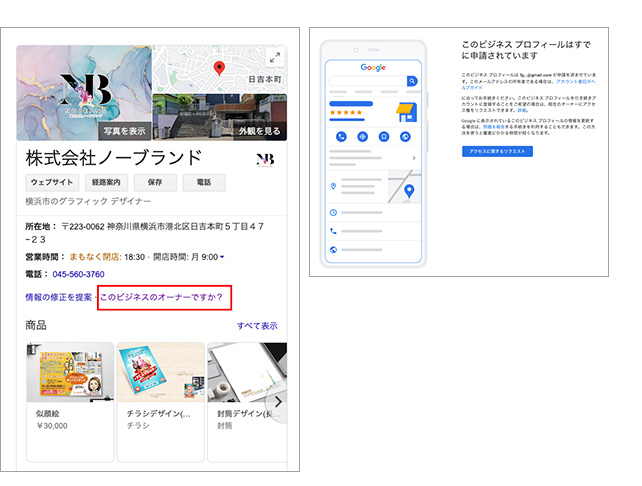Open 外観を見る street view photo
The image size is (642, 486).
point(260,131)
